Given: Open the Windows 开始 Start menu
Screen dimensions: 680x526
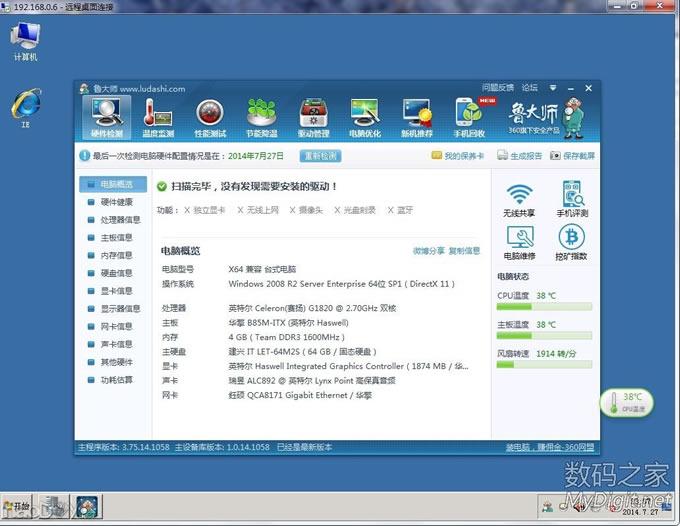Looking at the screenshot, I should click(17, 507).
